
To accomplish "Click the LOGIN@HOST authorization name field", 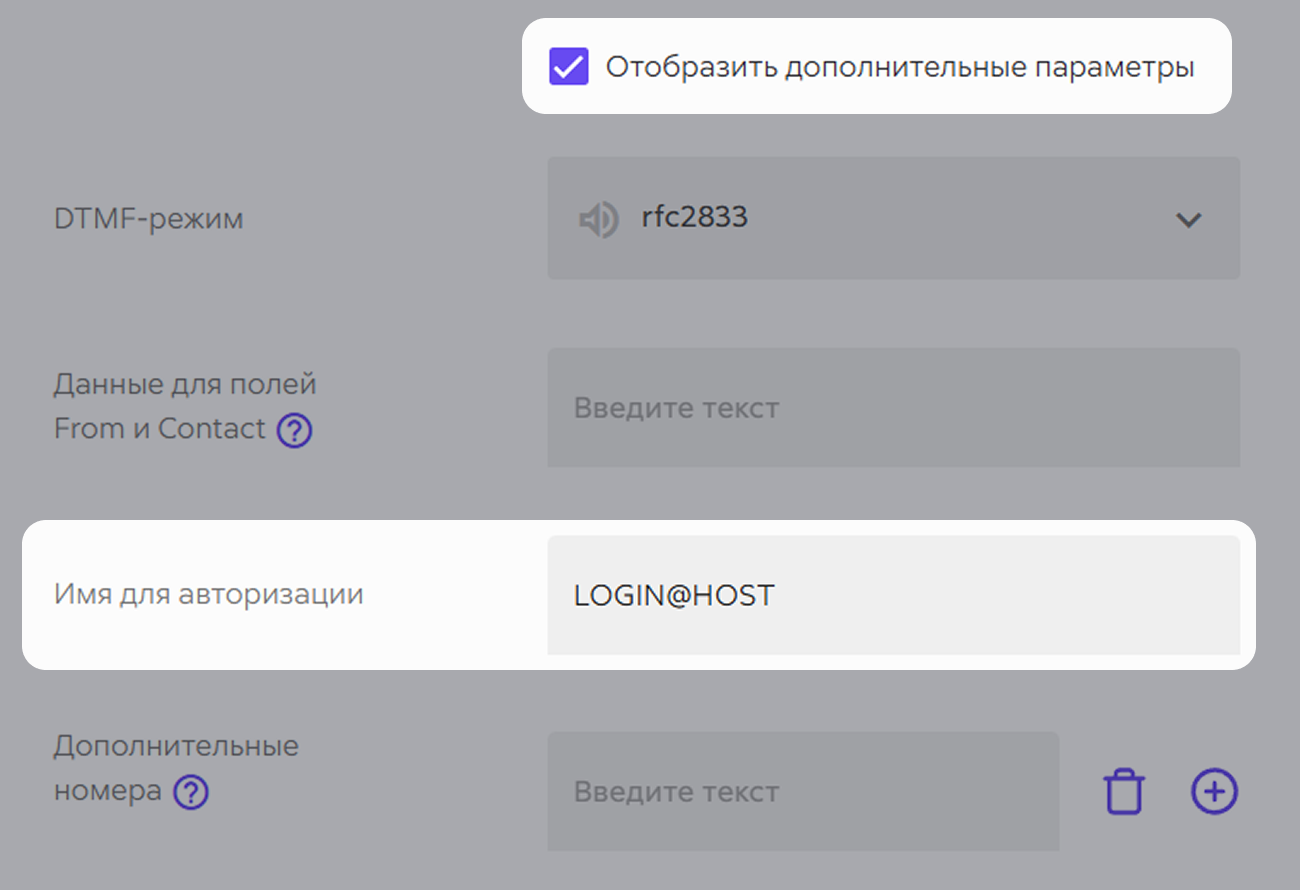I will 894,595.
